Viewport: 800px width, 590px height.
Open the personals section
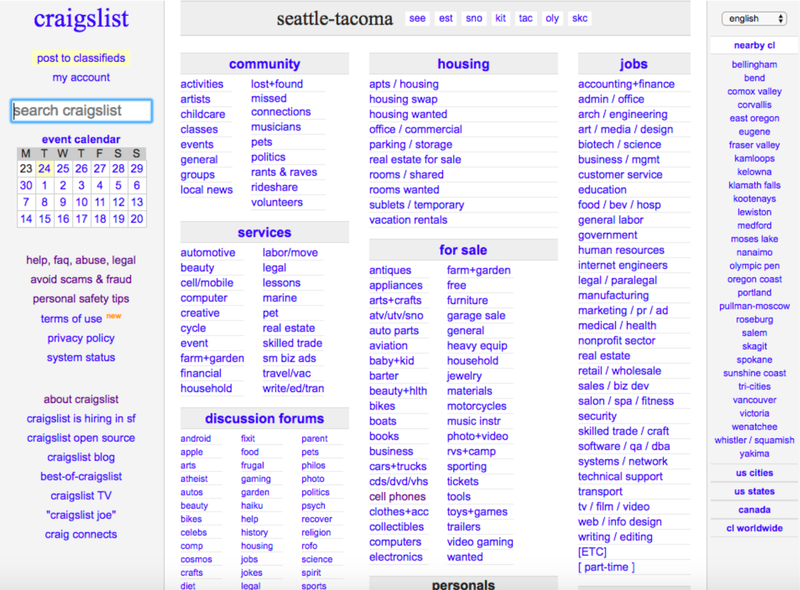pyautogui.click(x=463, y=584)
